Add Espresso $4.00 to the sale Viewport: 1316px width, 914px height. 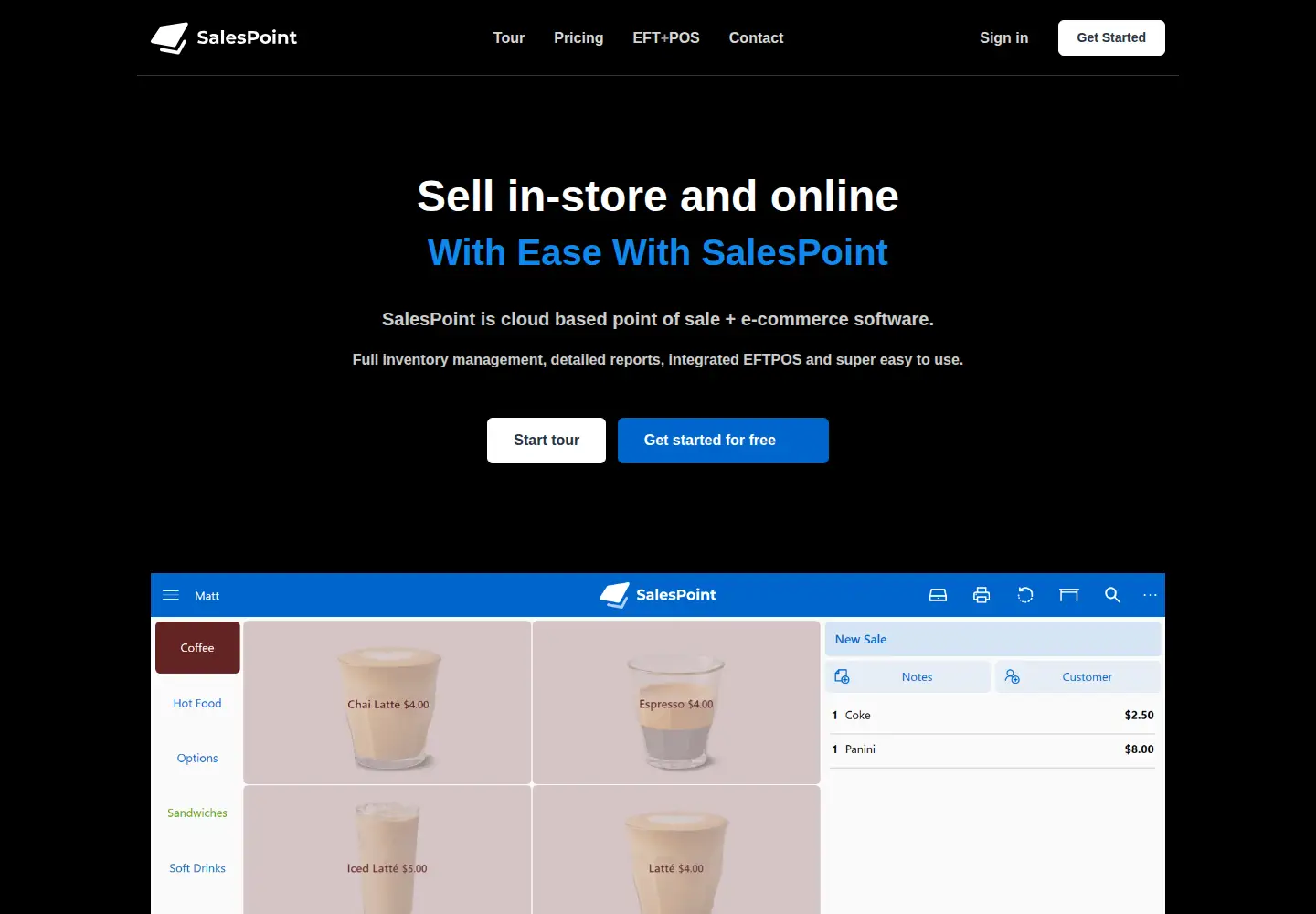[x=676, y=703]
